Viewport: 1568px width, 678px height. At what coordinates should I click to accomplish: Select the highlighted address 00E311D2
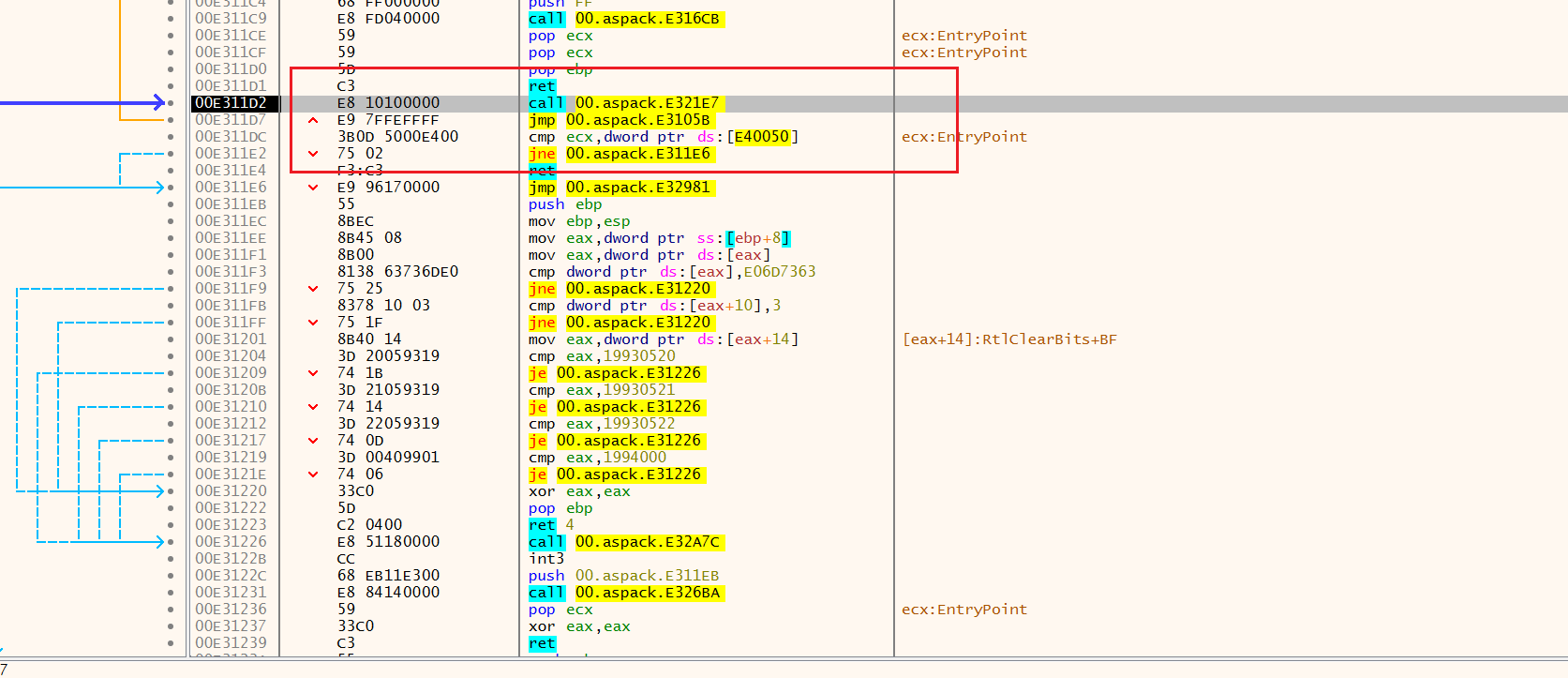click(x=231, y=103)
